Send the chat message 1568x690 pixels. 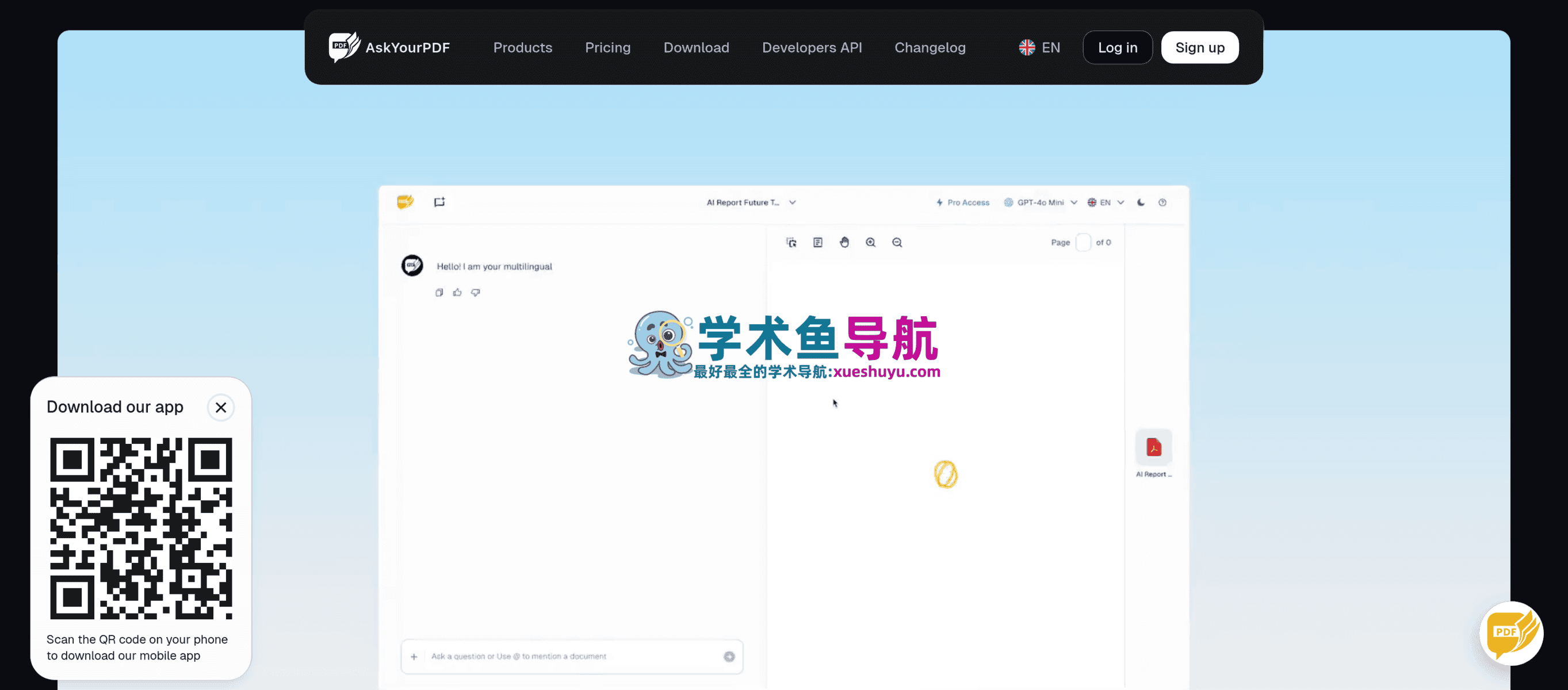point(729,657)
